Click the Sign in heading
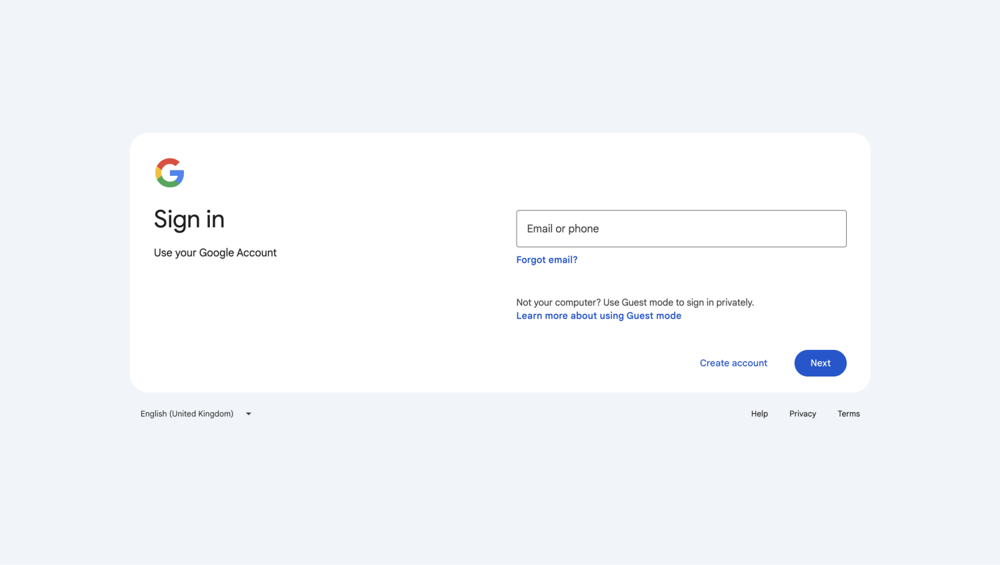Image resolution: width=1000 pixels, height=565 pixels. pos(189,219)
